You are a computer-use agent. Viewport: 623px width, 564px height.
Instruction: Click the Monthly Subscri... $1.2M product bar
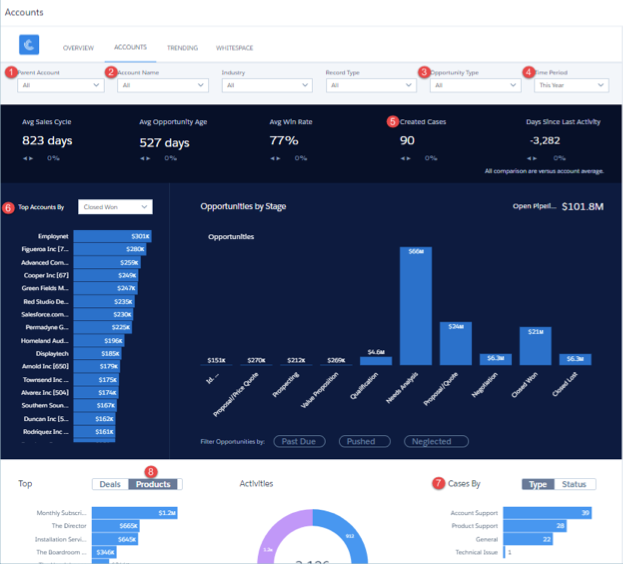[x=135, y=513]
